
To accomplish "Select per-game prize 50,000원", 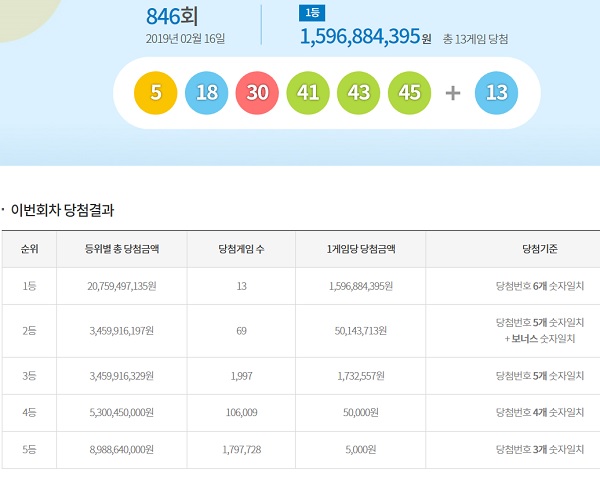I will point(361,412).
